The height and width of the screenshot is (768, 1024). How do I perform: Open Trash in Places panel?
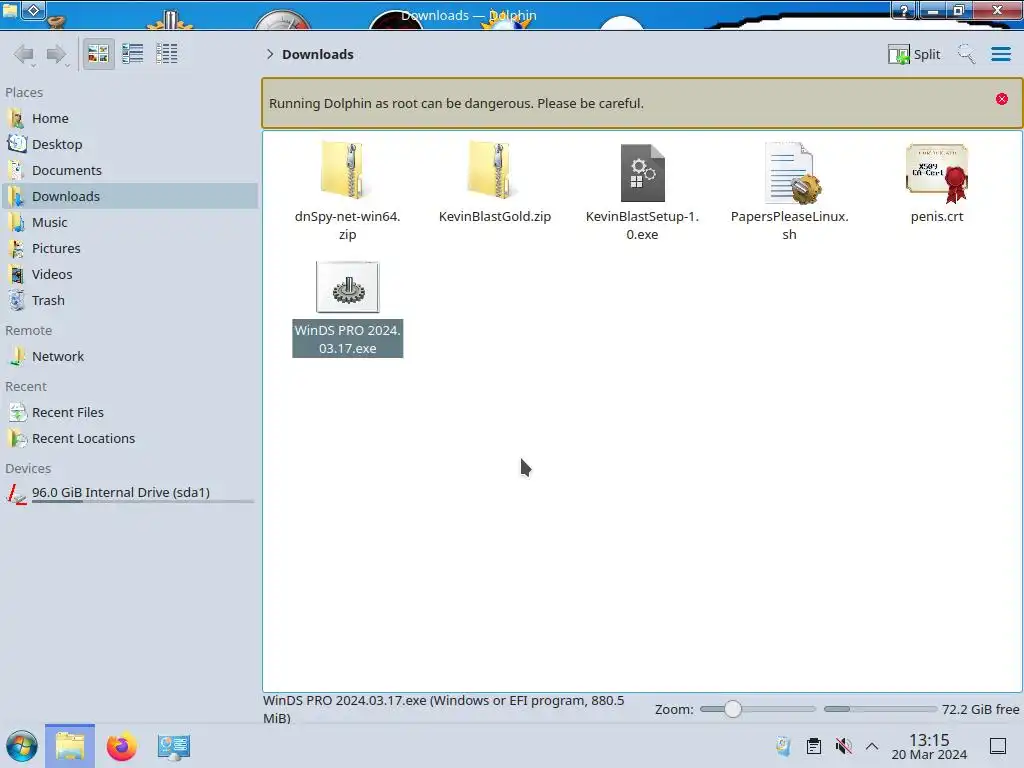129,301
